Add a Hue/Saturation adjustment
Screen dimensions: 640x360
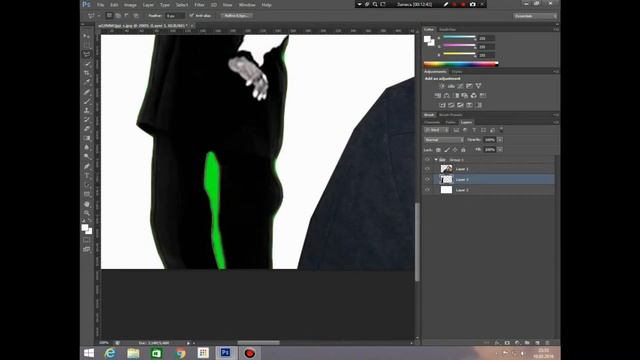(x=438, y=96)
